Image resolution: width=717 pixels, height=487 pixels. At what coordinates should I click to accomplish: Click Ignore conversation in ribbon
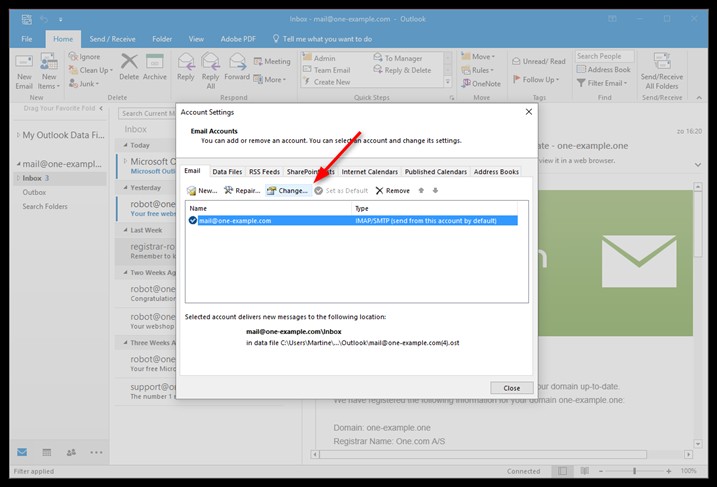click(84, 57)
